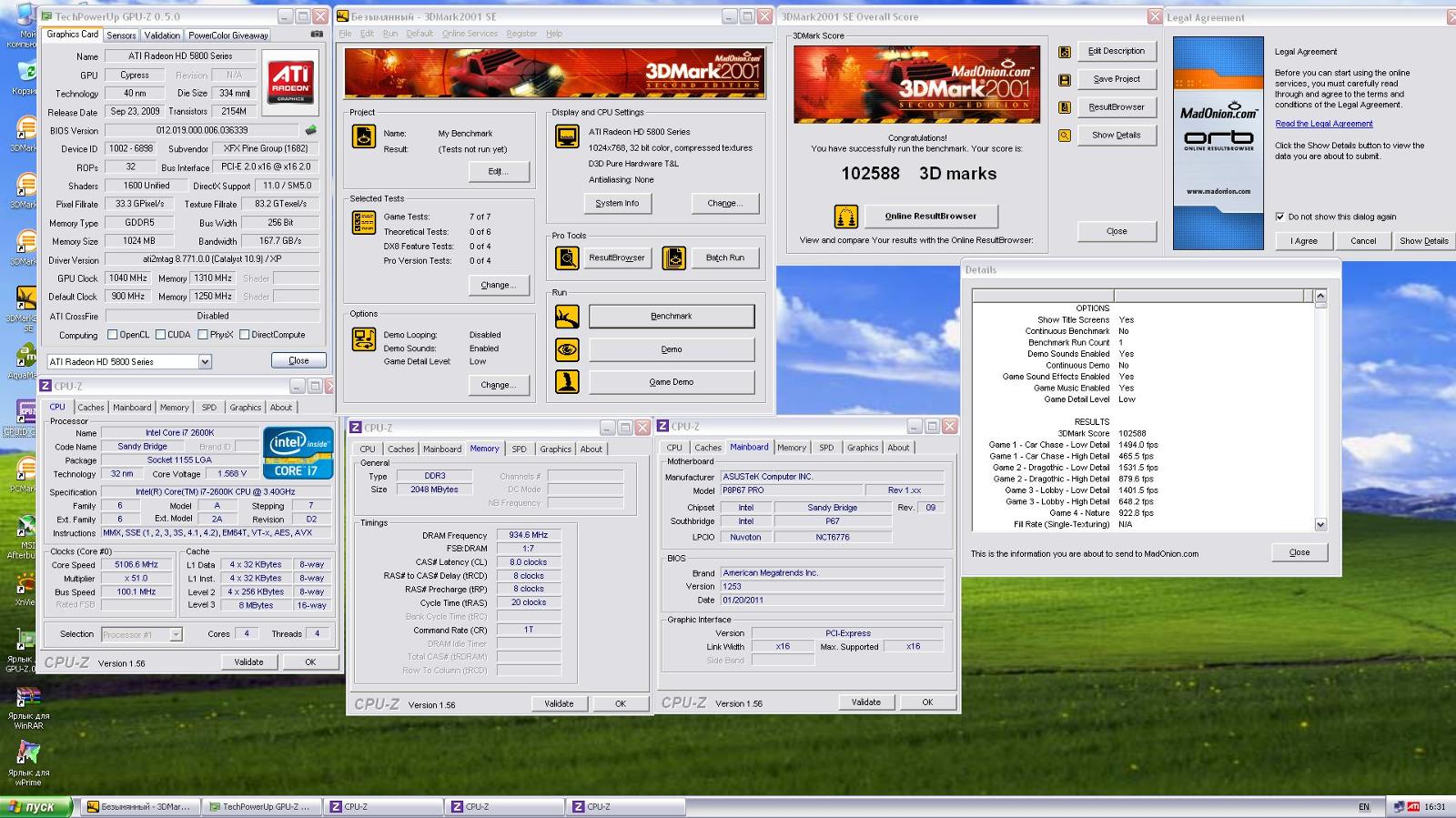Screen dimensions: 1456x818
Task: Click the Display and CPU Settings monitor icon
Action: pyautogui.click(x=567, y=136)
